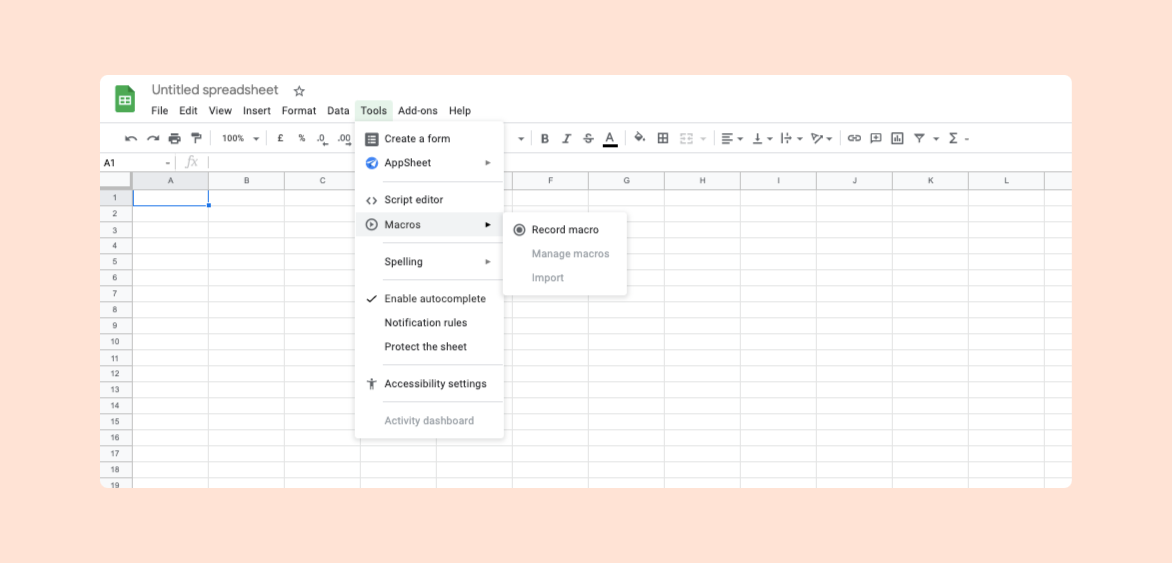Toggle strikethrough formatting
The height and width of the screenshot is (563, 1172).
[x=588, y=138]
